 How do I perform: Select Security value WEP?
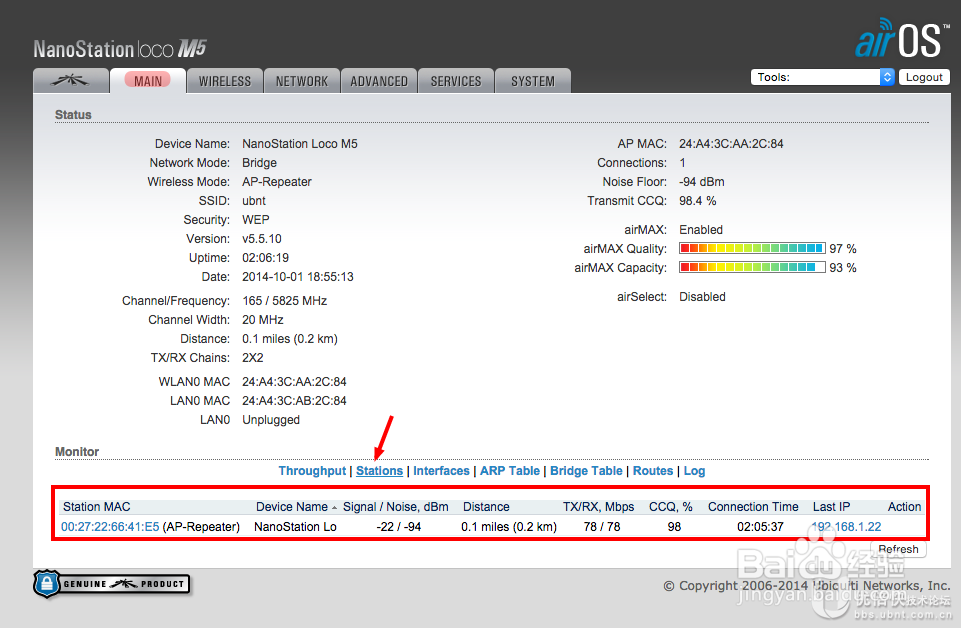pyautogui.click(x=256, y=219)
